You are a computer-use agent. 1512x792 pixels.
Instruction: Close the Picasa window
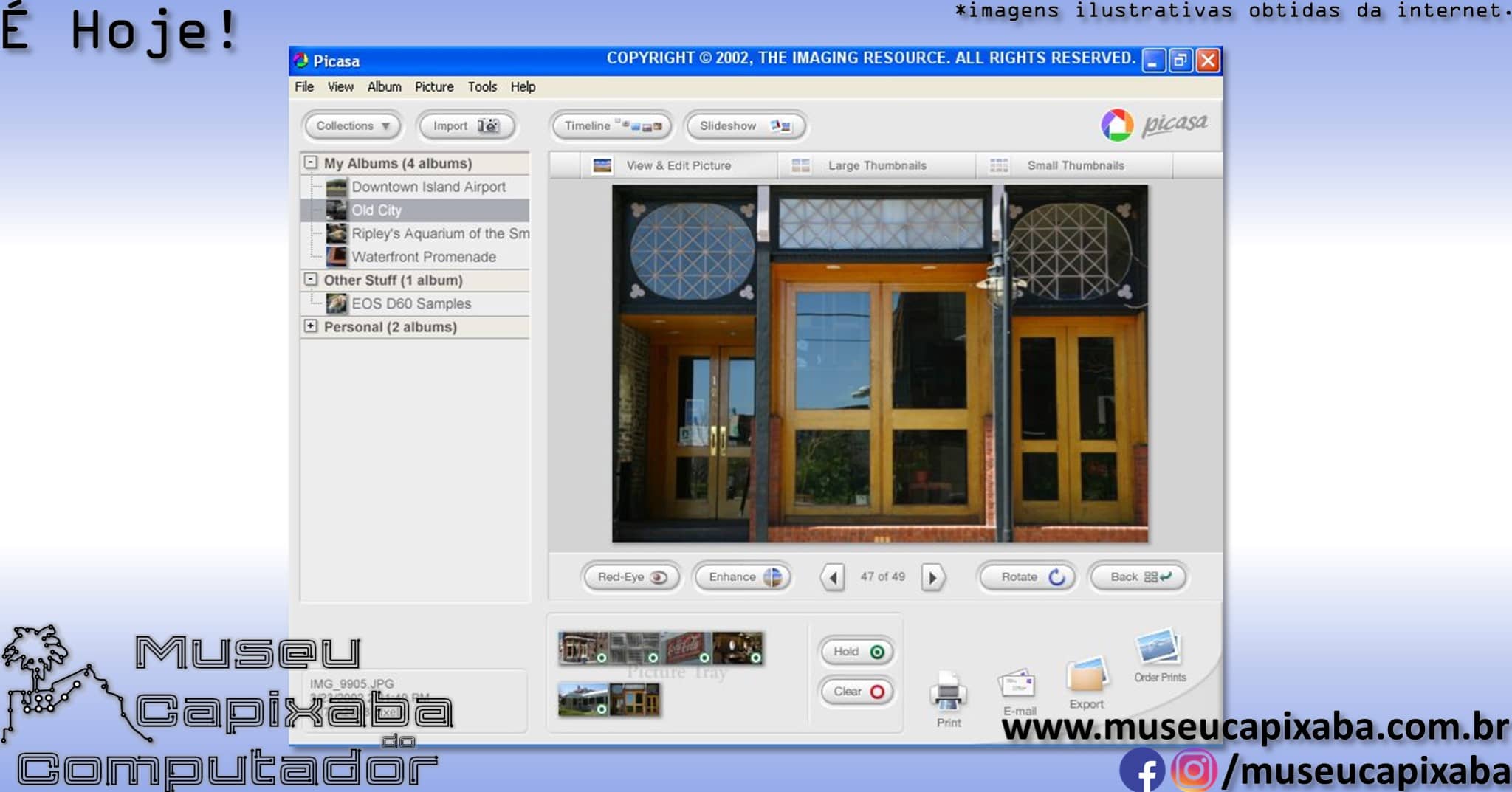coord(1208,61)
